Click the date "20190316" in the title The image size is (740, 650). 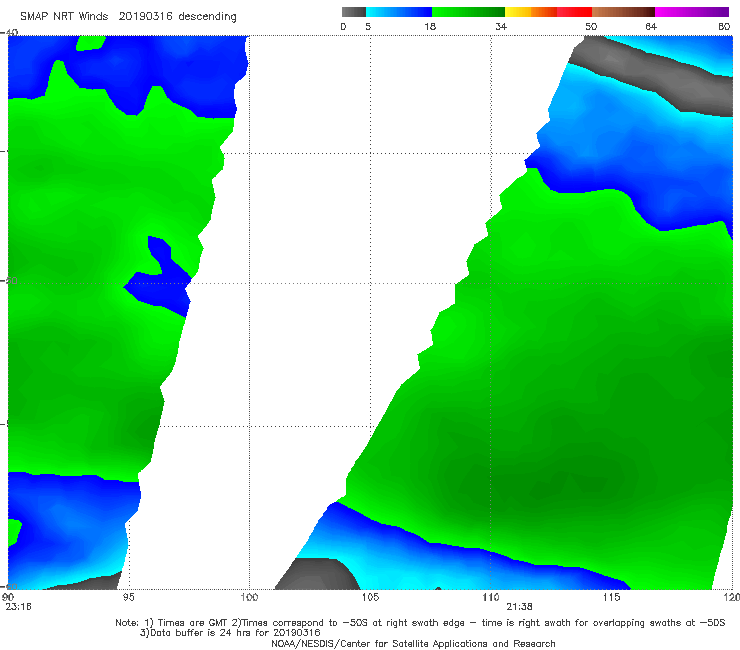(x=145, y=16)
